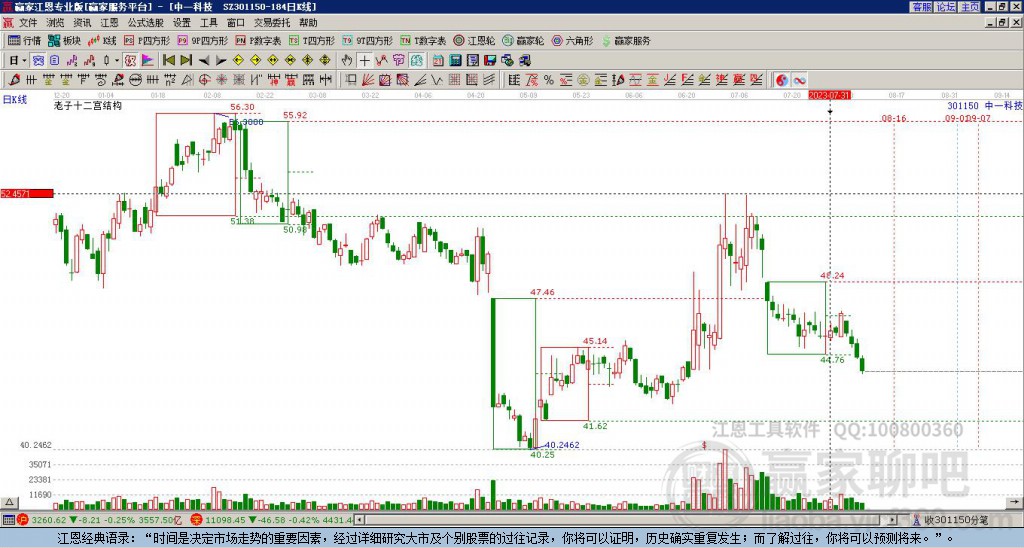Click the 301150 中一科技 stock label
1024x548 pixels.
pos(984,106)
